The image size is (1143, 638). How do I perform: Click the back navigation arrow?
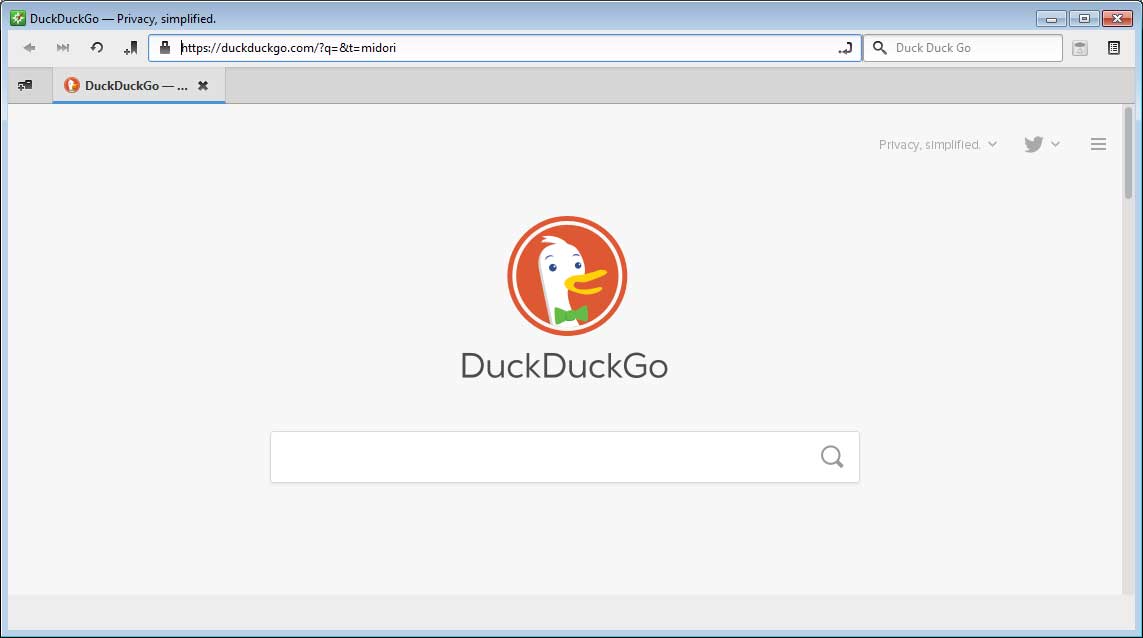pos(29,48)
